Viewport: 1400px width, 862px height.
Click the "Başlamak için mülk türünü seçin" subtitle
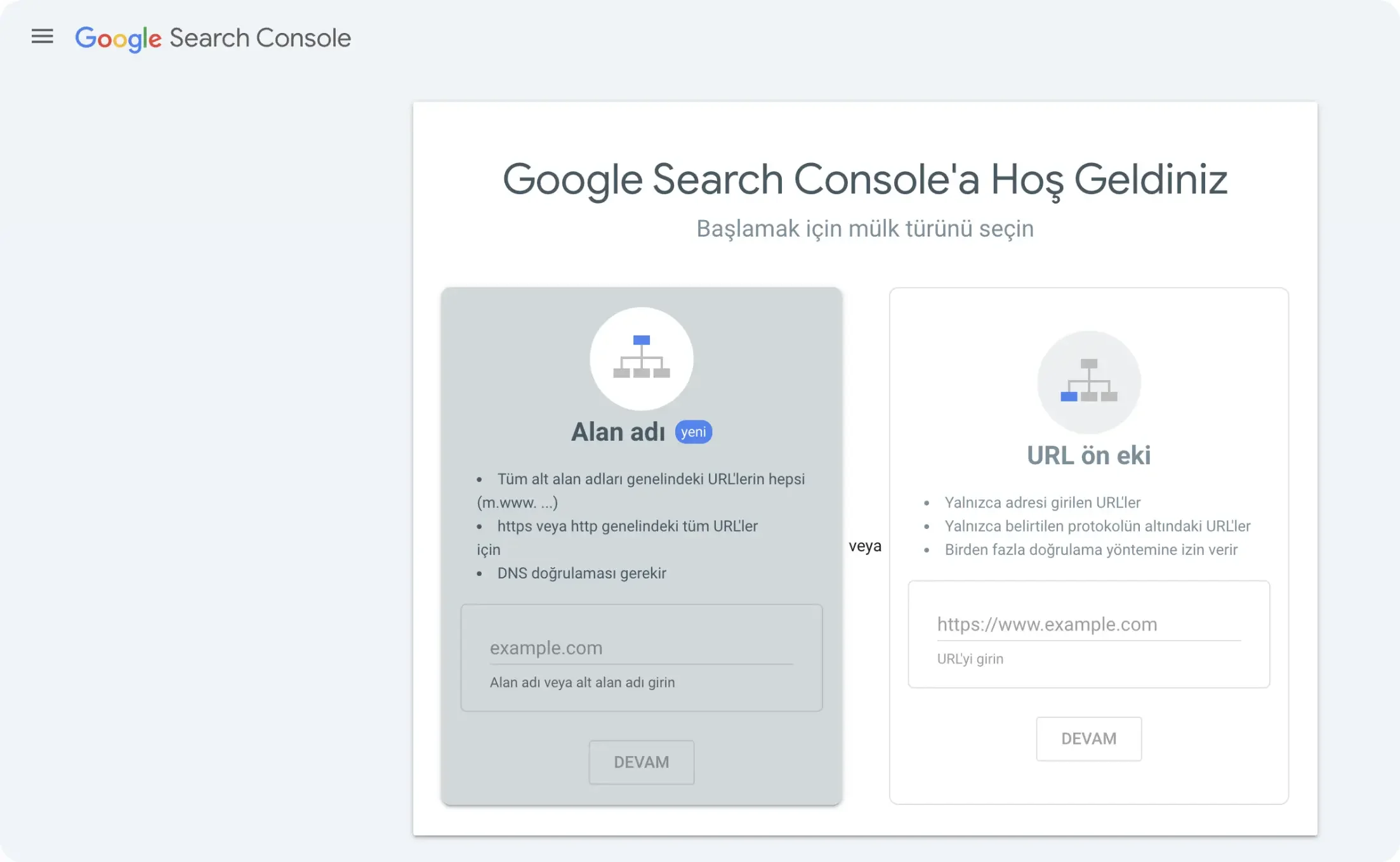point(865,228)
